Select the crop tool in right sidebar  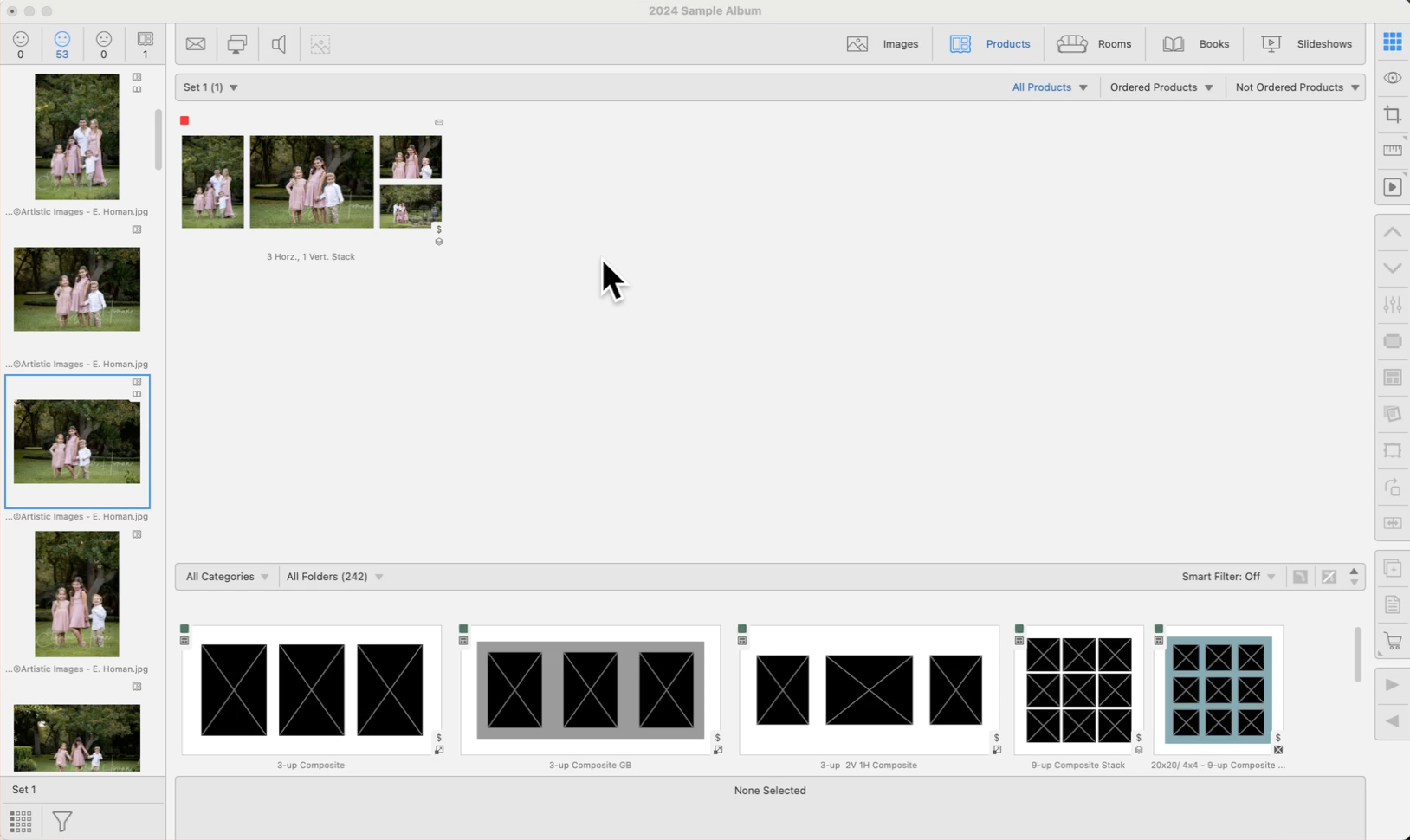click(1392, 115)
